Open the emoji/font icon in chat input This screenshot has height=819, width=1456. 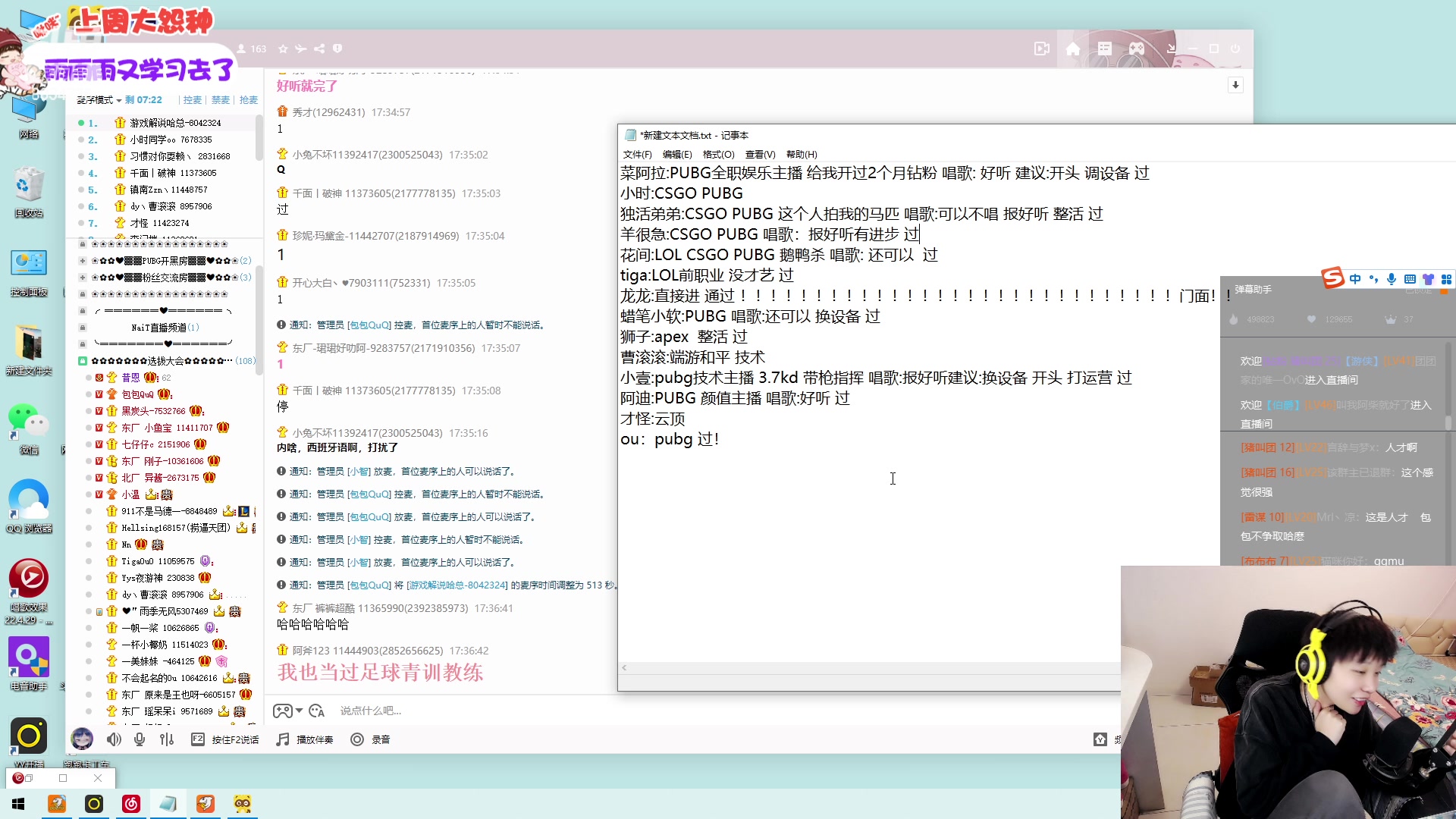click(x=317, y=711)
